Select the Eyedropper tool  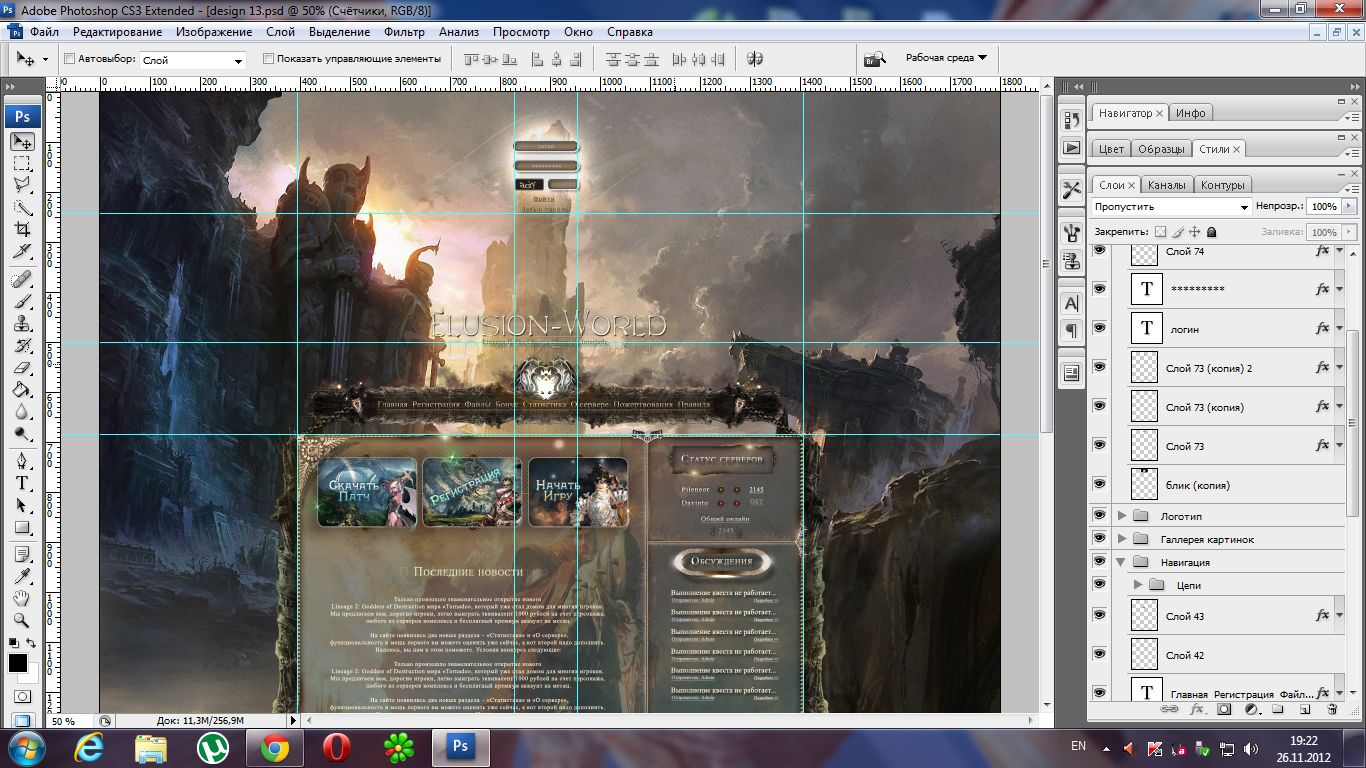22,576
